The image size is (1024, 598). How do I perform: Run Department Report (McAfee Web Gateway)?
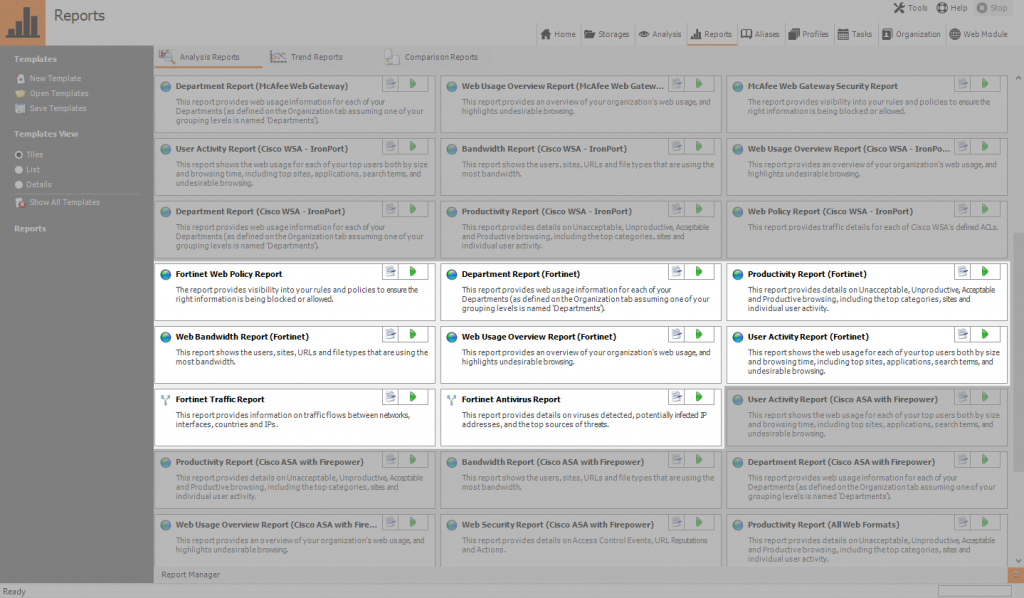click(x=413, y=84)
